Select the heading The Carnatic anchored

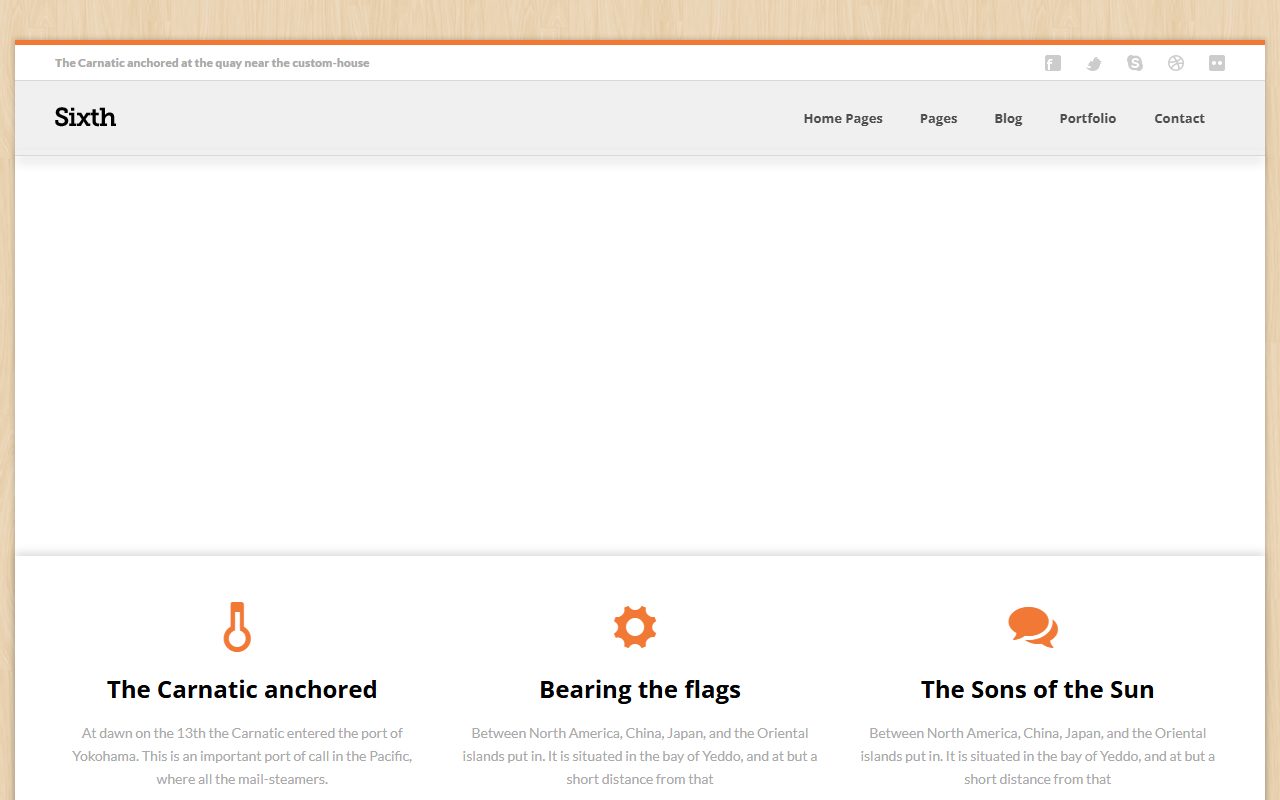pos(242,689)
